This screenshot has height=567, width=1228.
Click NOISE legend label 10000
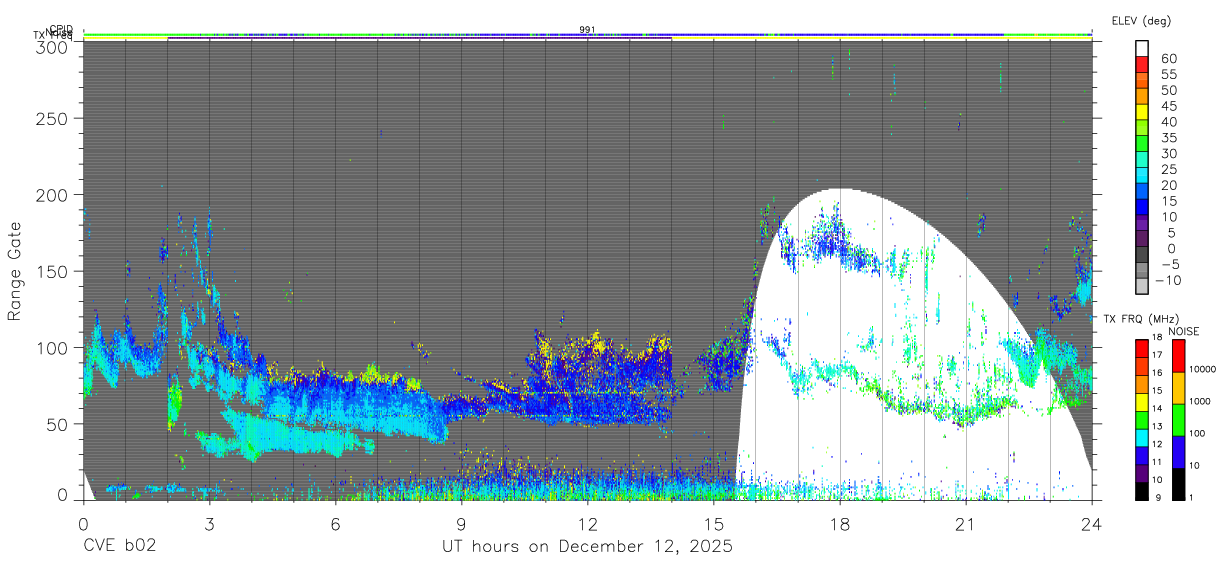1202,370
